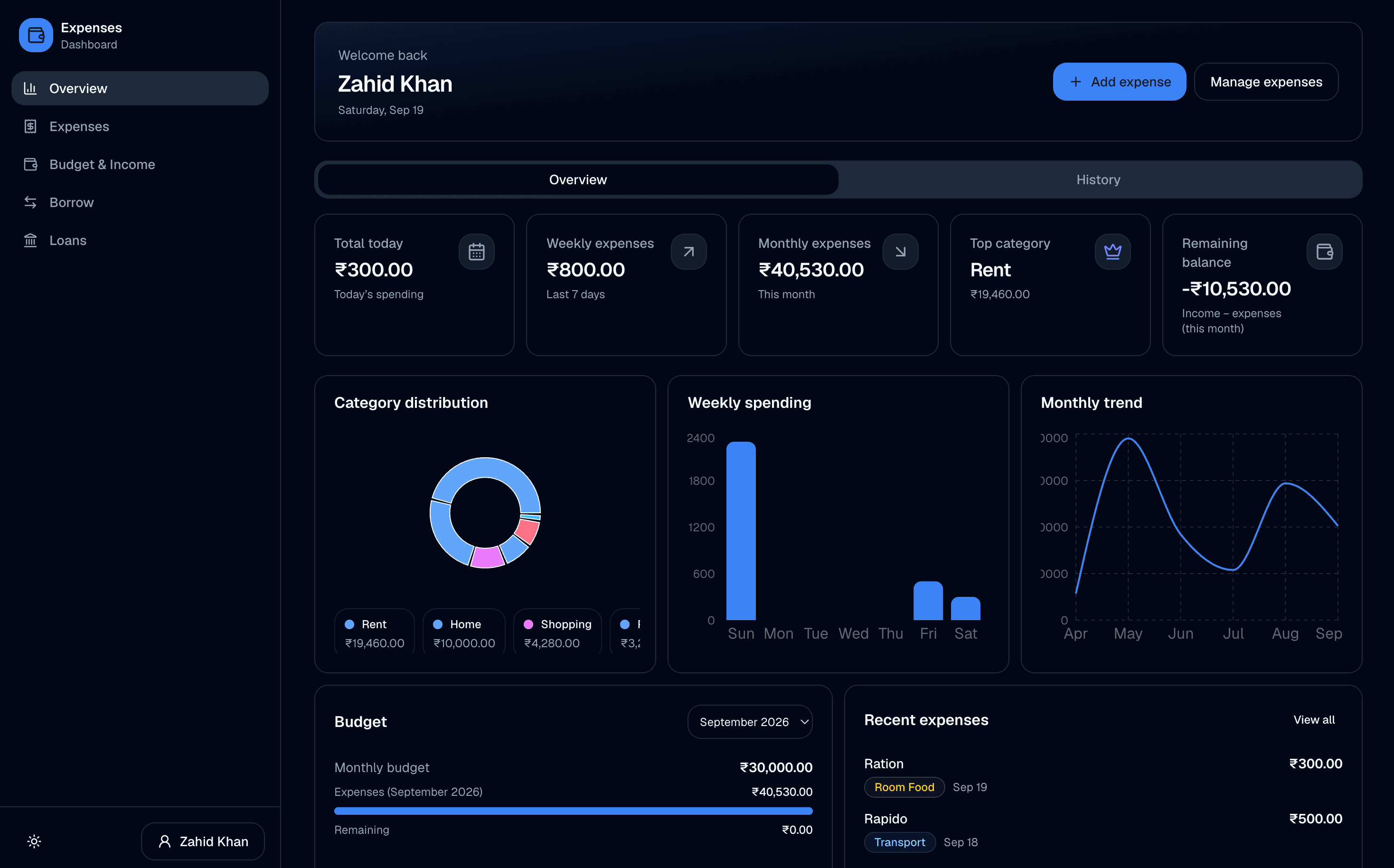Click wallet icon on Remaining balance card

coord(1324,252)
